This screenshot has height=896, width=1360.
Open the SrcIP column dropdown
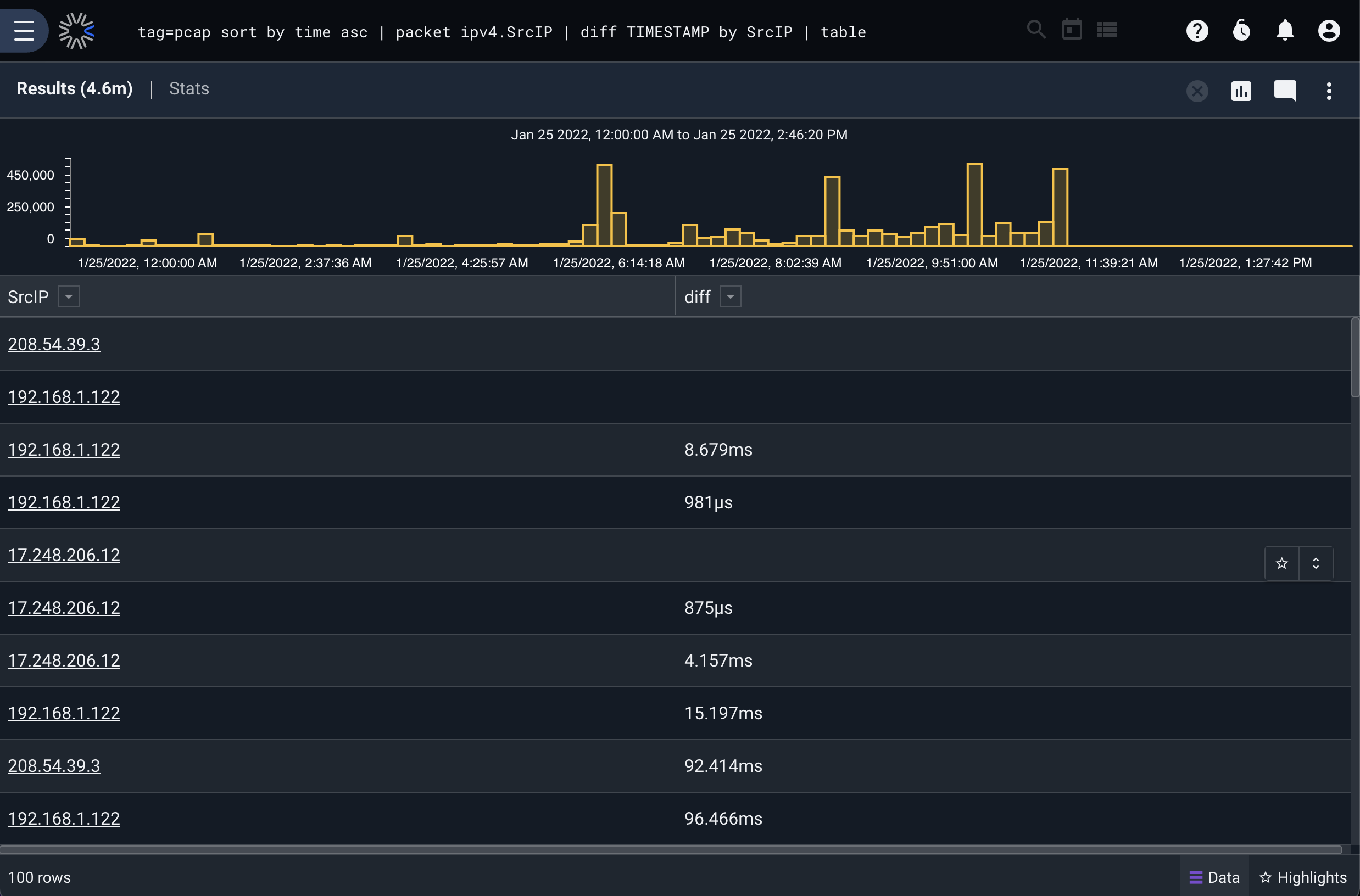pyautogui.click(x=69, y=296)
